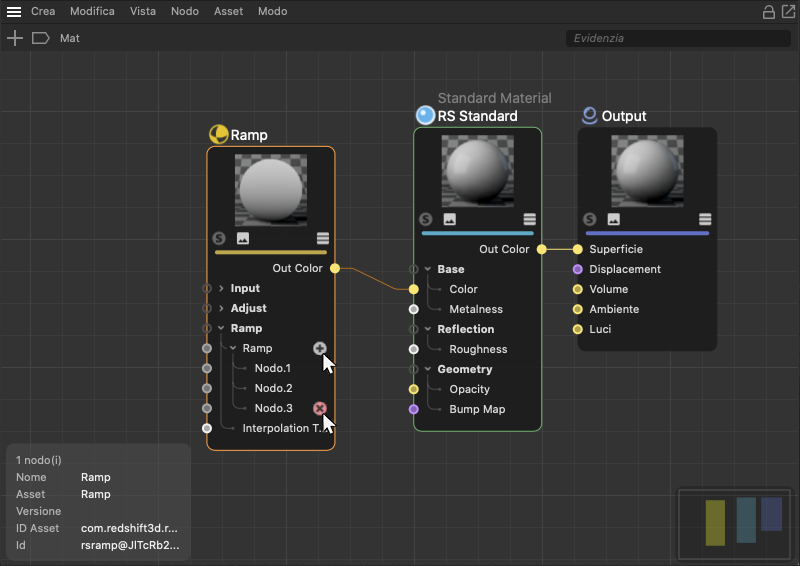Open the Modo menu

tap(272, 11)
